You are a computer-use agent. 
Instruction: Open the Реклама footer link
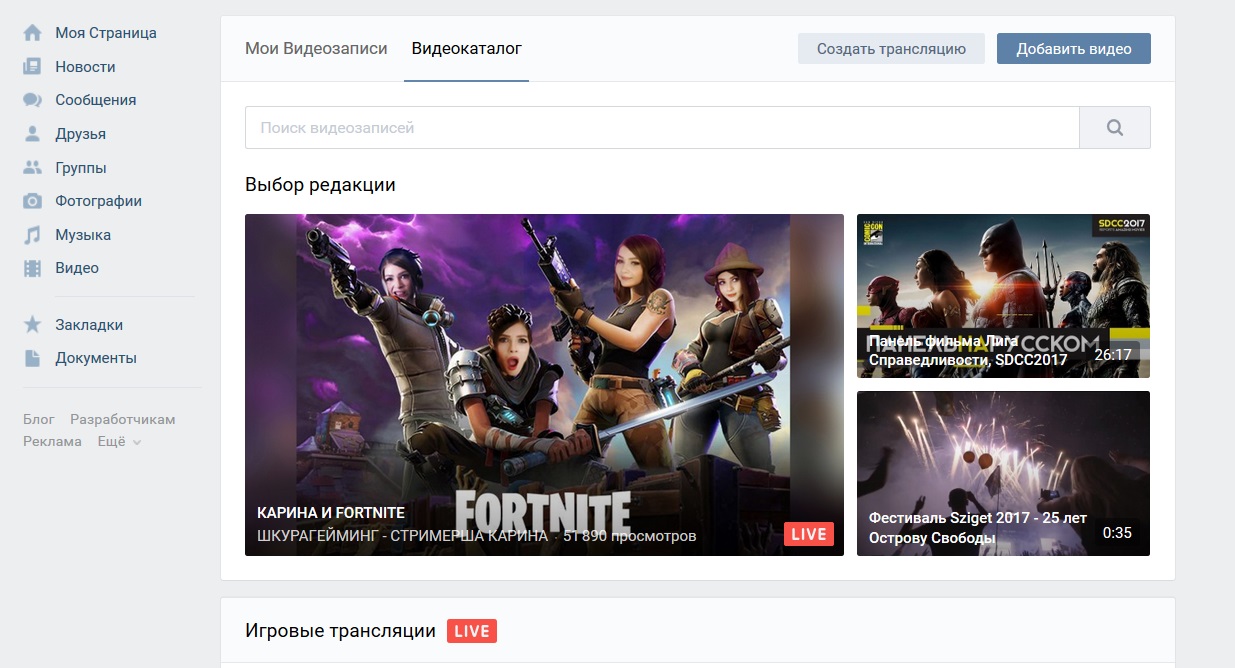(52, 441)
